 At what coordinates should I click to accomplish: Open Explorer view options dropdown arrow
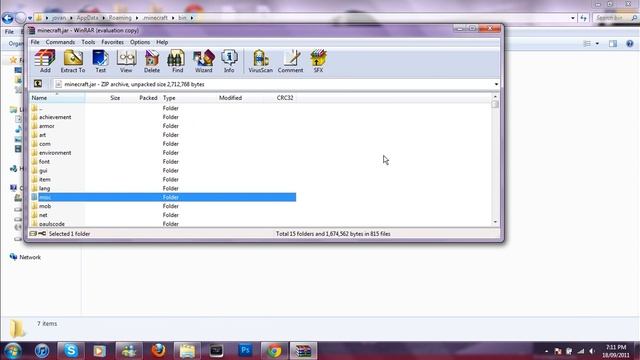point(597,44)
